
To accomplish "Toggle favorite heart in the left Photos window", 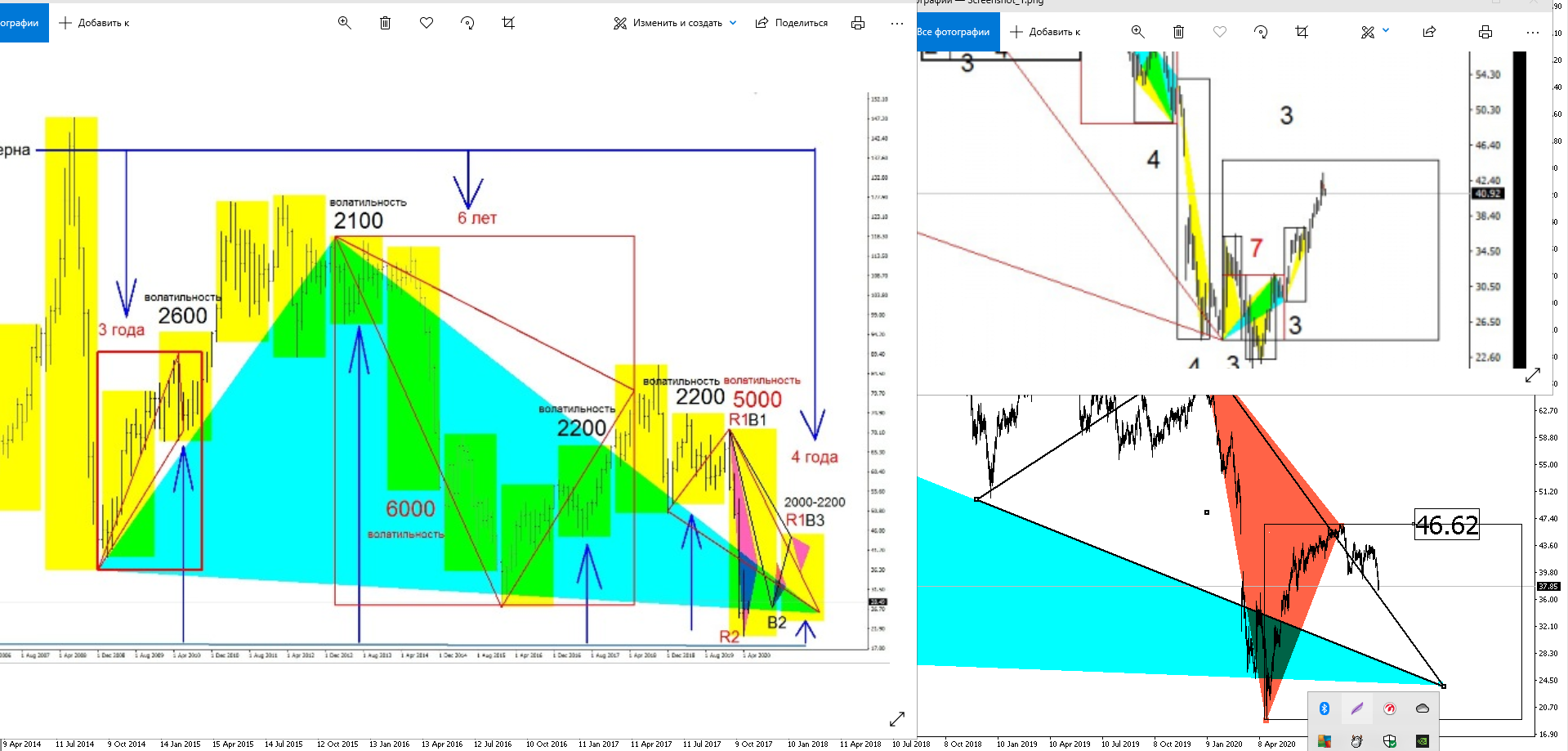I will (427, 23).
